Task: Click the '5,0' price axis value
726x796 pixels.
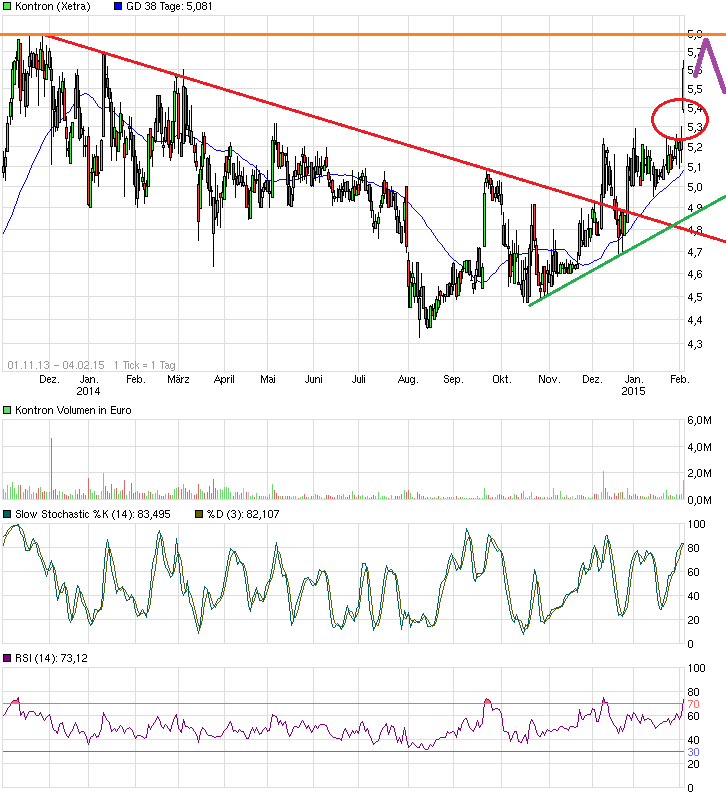Action: click(x=695, y=187)
